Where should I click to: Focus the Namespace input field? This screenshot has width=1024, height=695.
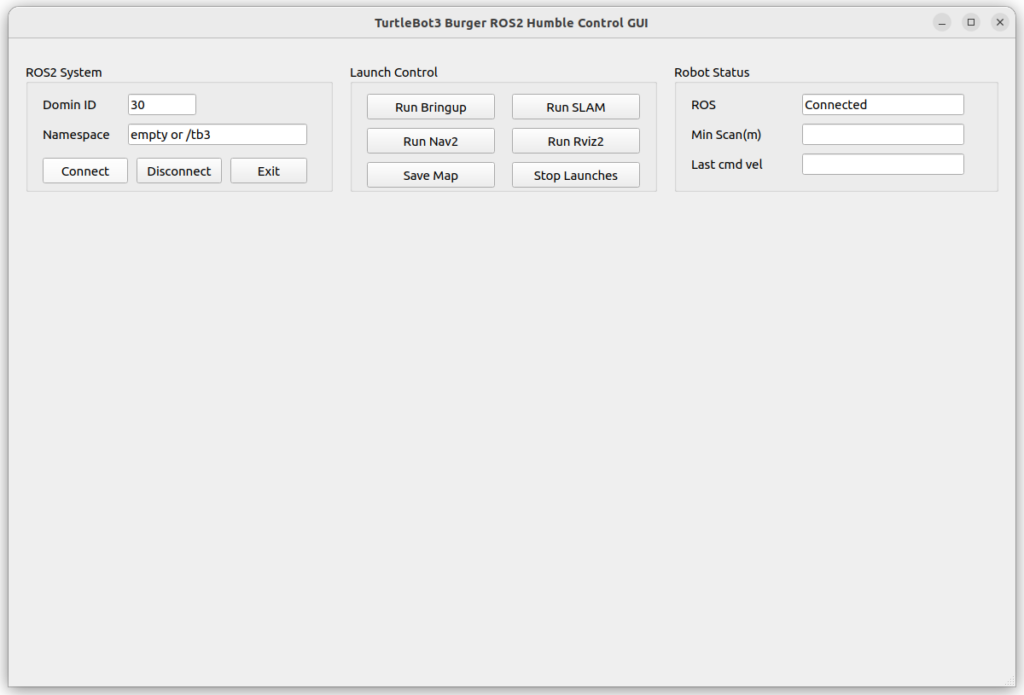coord(217,135)
